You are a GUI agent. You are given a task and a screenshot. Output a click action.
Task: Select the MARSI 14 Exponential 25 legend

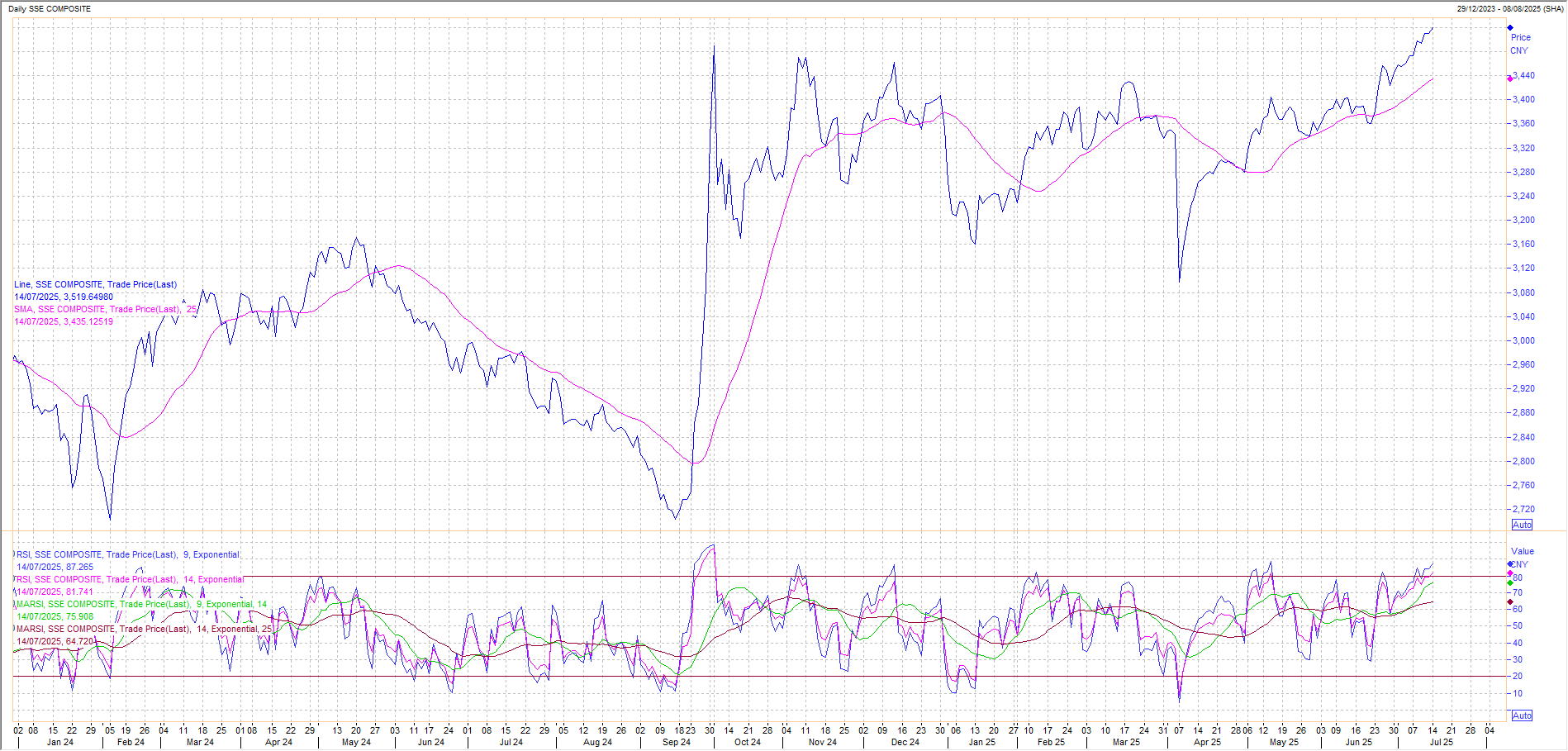point(144,629)
